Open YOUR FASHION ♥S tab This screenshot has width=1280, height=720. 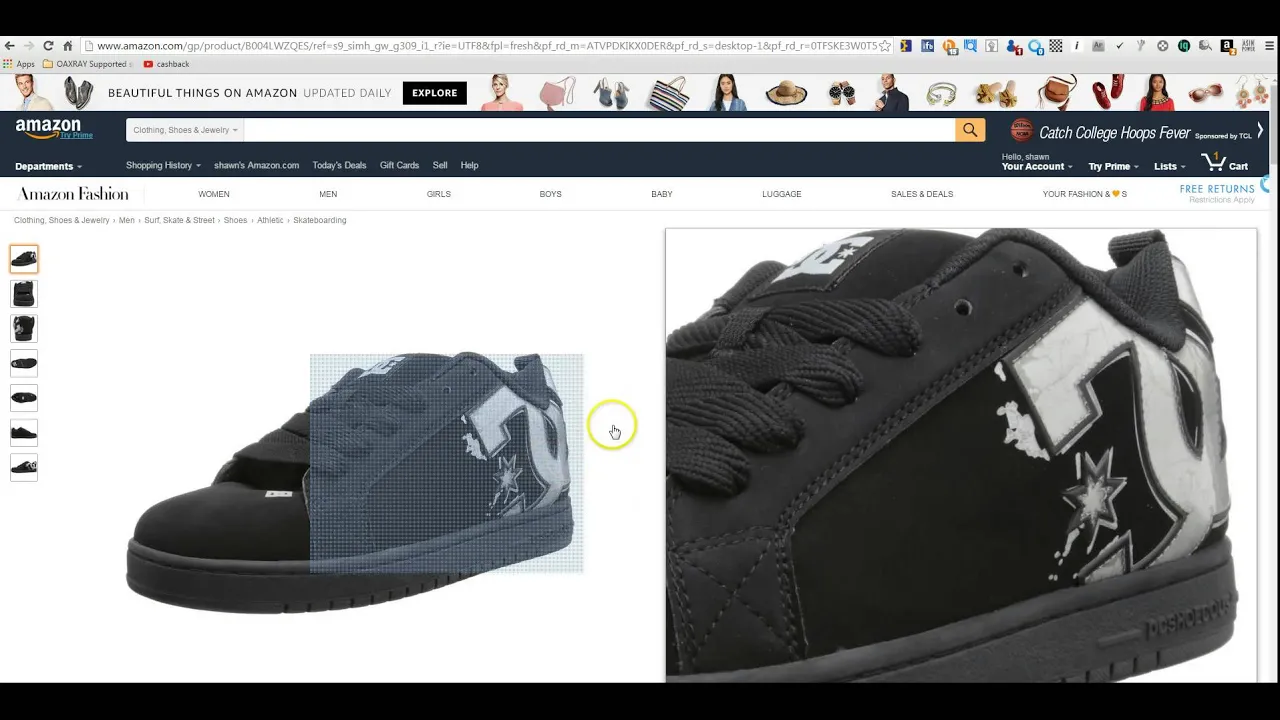point(1085,194)
